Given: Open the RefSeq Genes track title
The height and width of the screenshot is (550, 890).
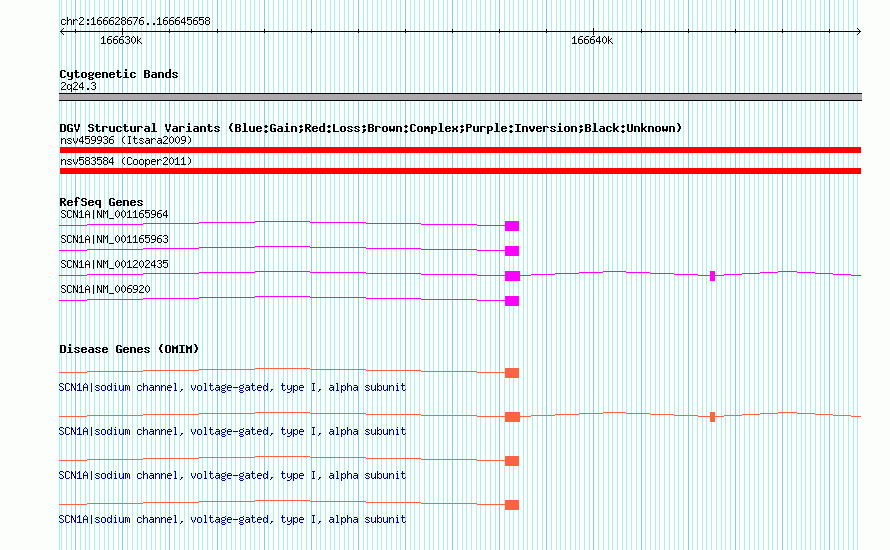Looking at the screenshot, I should (101, 202).
